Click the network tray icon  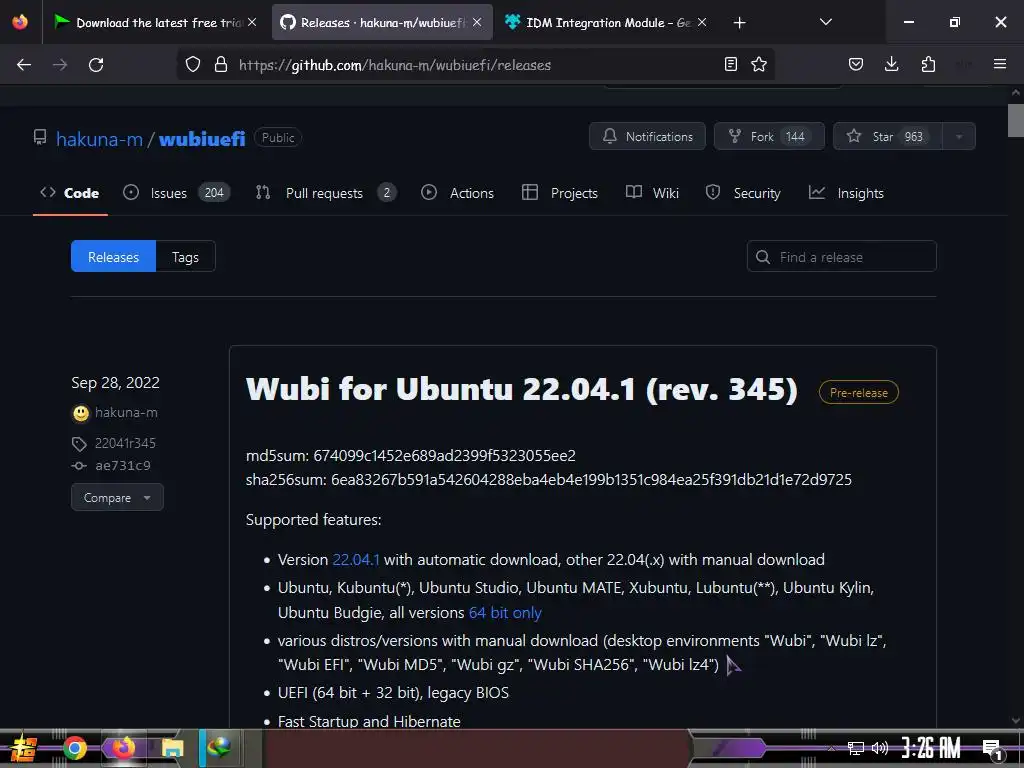[856, 748]
